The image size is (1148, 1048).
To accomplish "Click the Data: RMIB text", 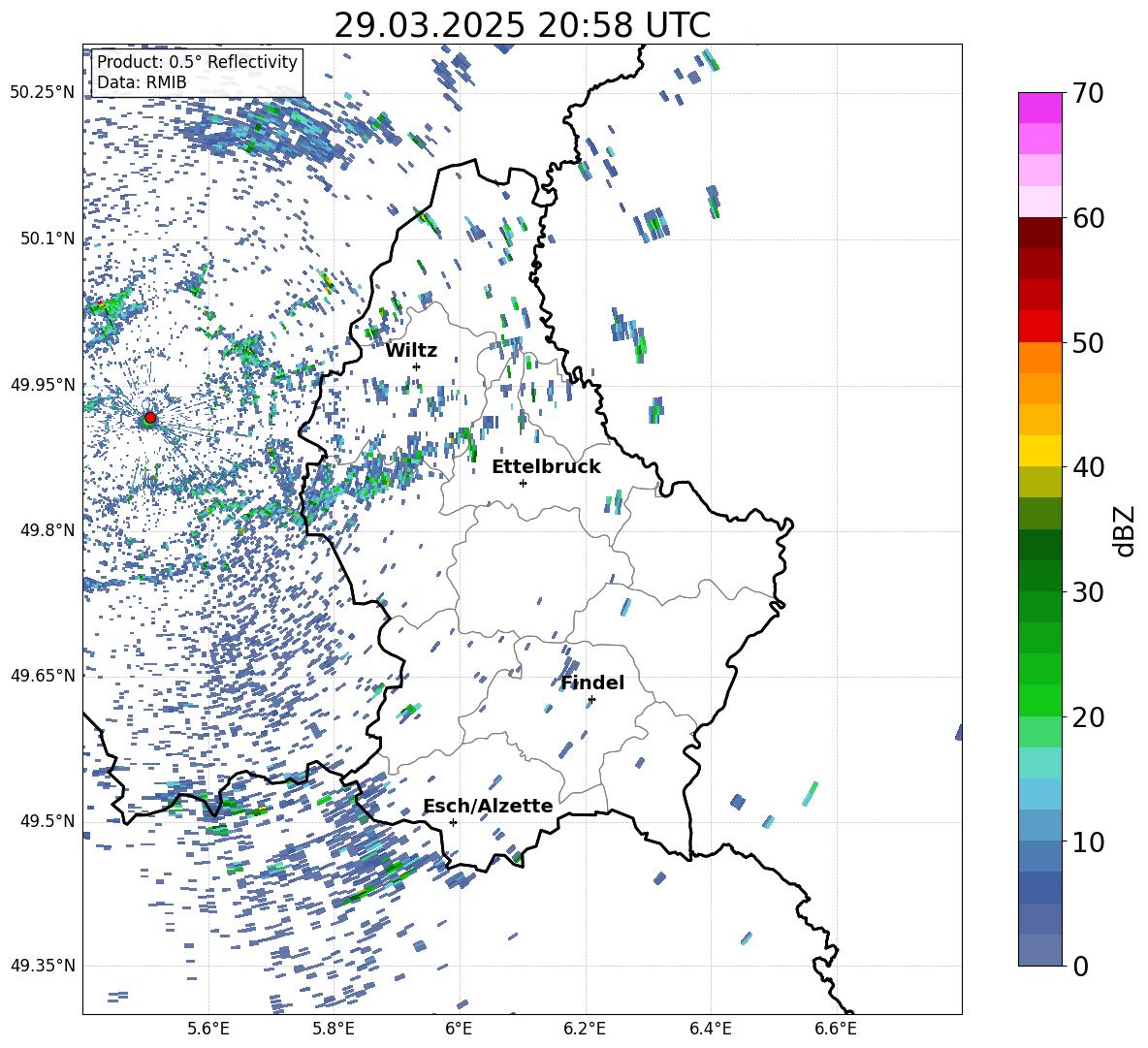I will [142, 82].
